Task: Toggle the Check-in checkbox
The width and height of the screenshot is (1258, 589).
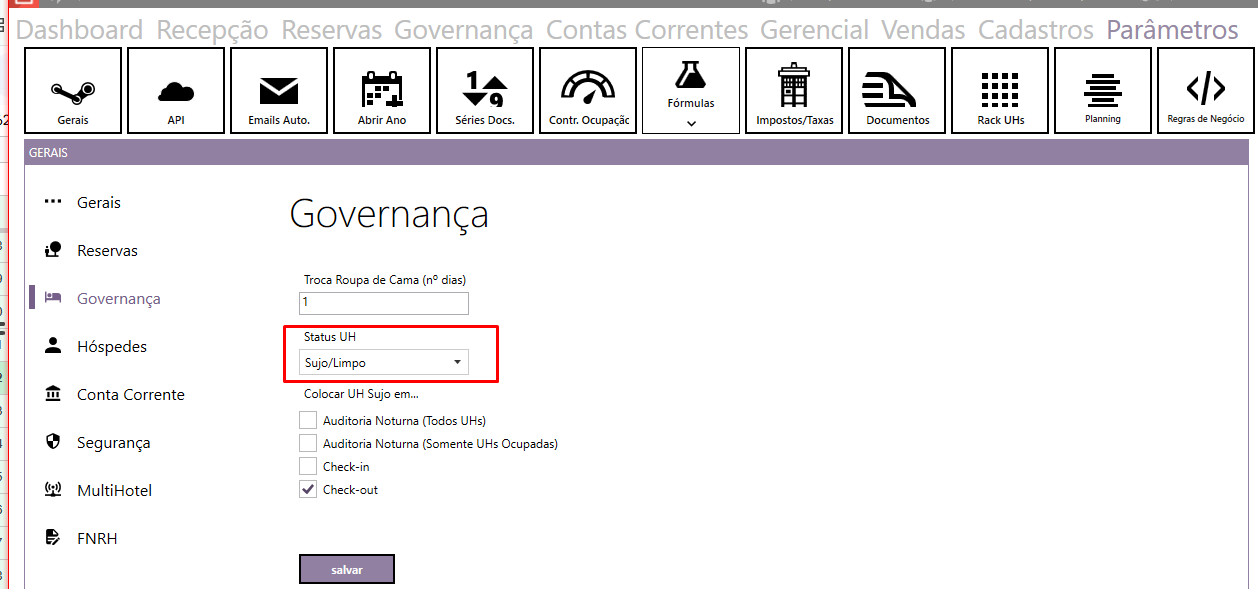Action: (308, 466)
